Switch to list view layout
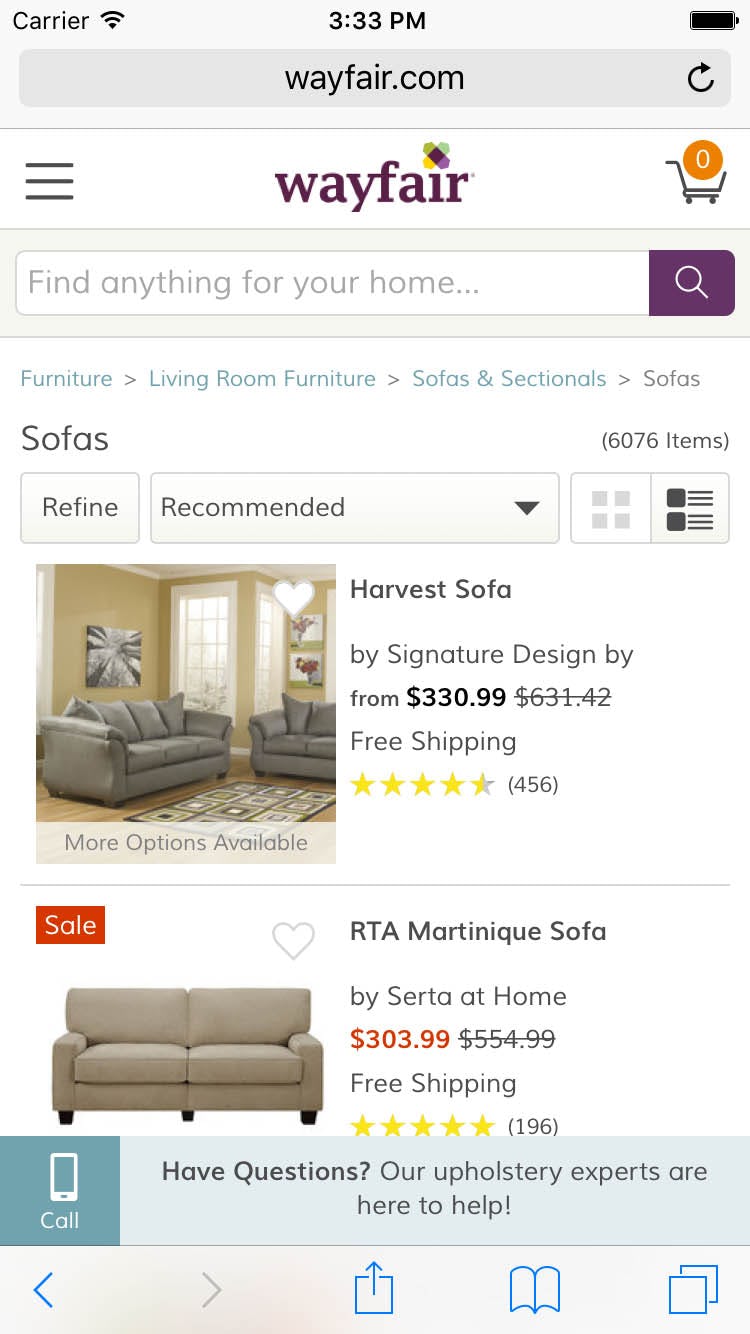This screenshot has height=1334, width=750. (x=690, y=508)
